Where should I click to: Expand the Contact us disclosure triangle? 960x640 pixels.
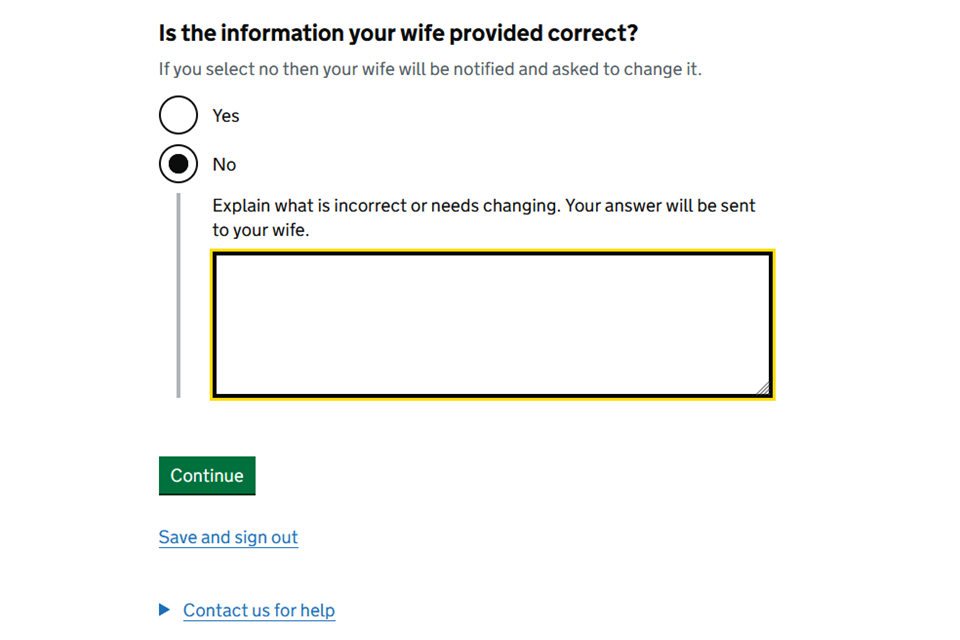[x=165, y=610]
